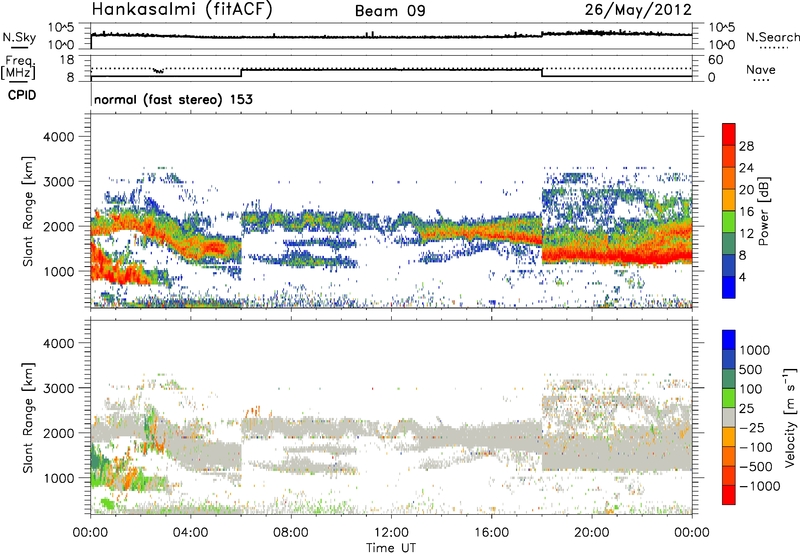Click the 'Freq. [MHz]' axis label
Image resolution: width=800 pixels, height=554 pixels.
(x=18, y=68)
